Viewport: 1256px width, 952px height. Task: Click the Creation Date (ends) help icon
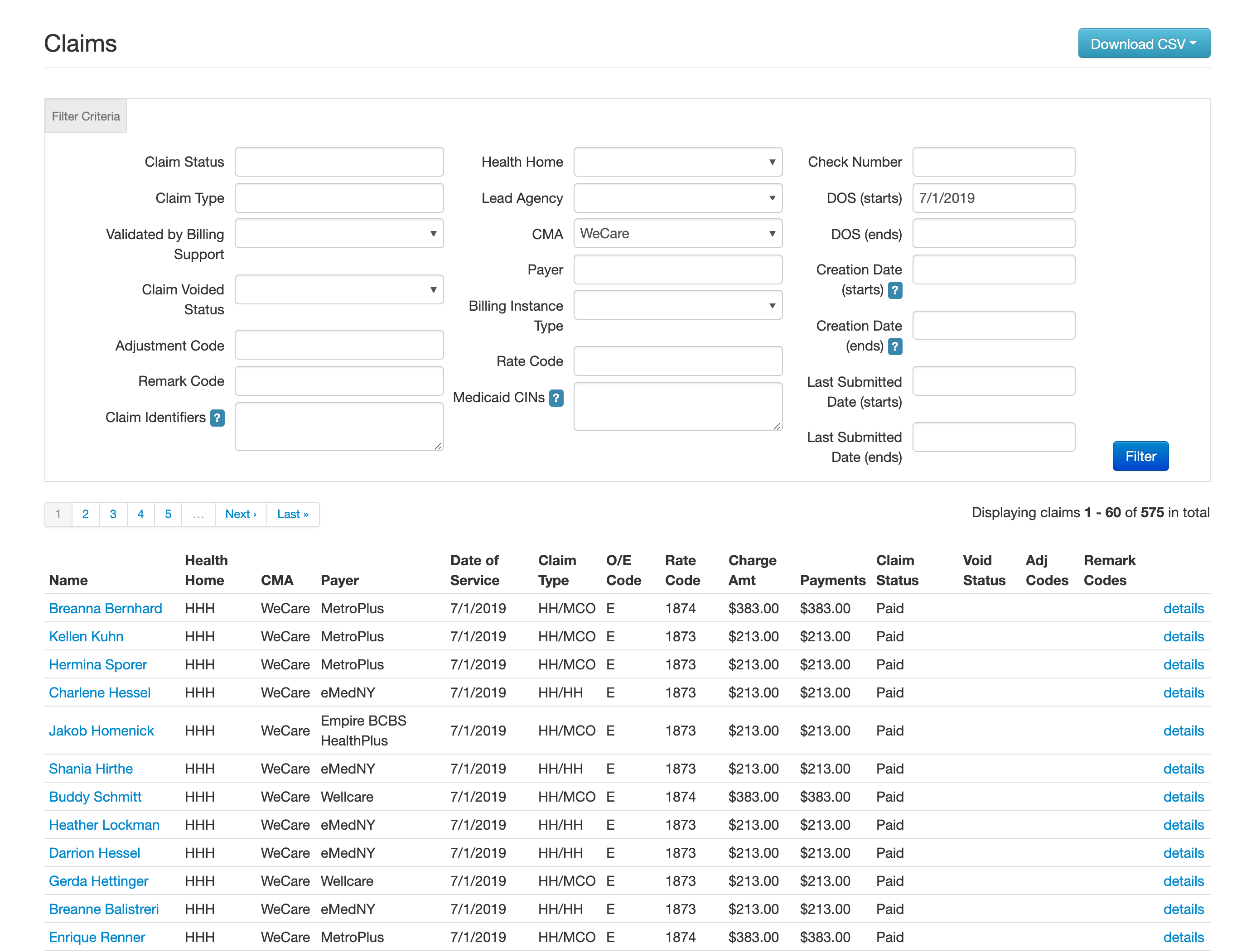click(895, 346)
